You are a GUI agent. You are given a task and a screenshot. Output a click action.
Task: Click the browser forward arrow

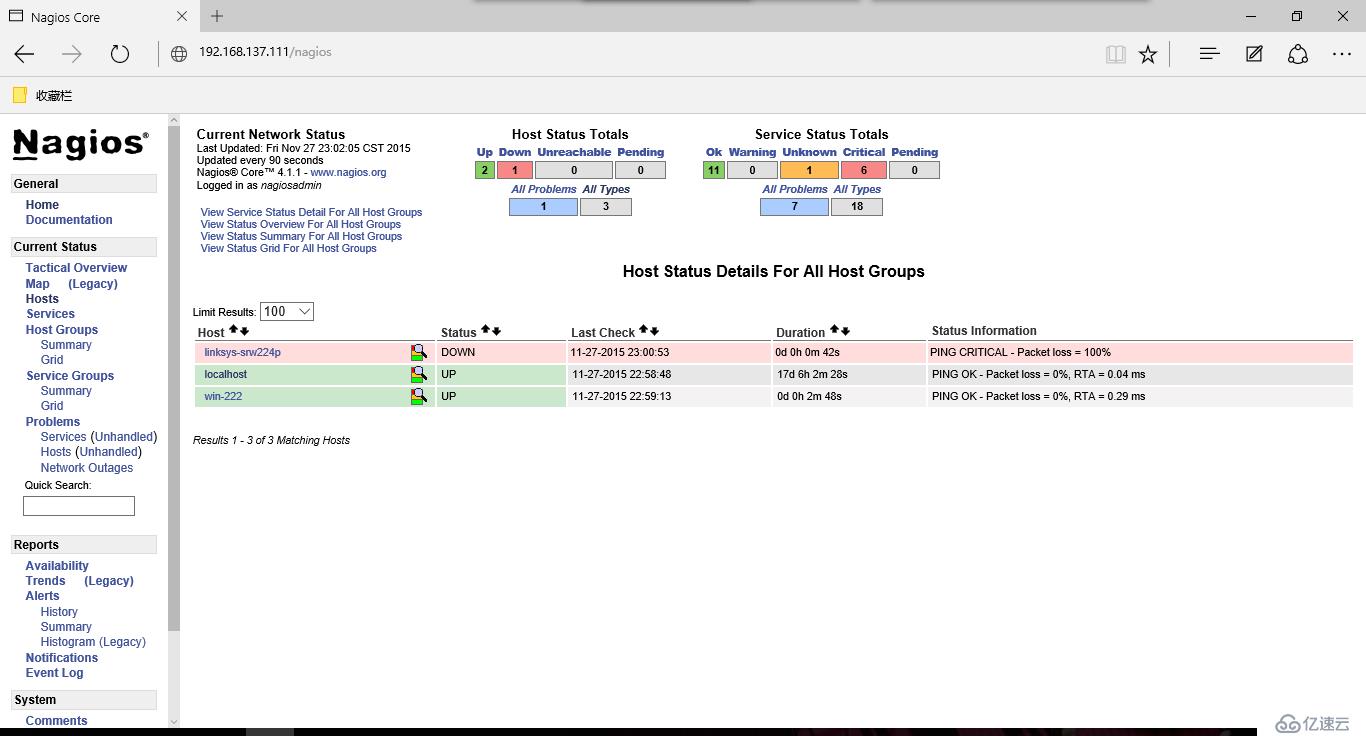pyautogui.click(x=72, y=54)
